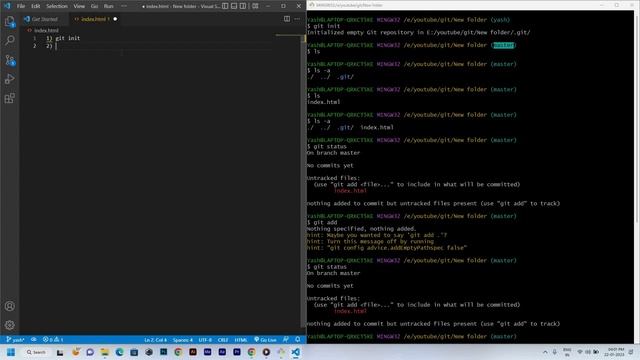Expand the hidden menu bar items ellipsis
The width and height of the screenshot is (640, 360).
click(x=124, y=6)
